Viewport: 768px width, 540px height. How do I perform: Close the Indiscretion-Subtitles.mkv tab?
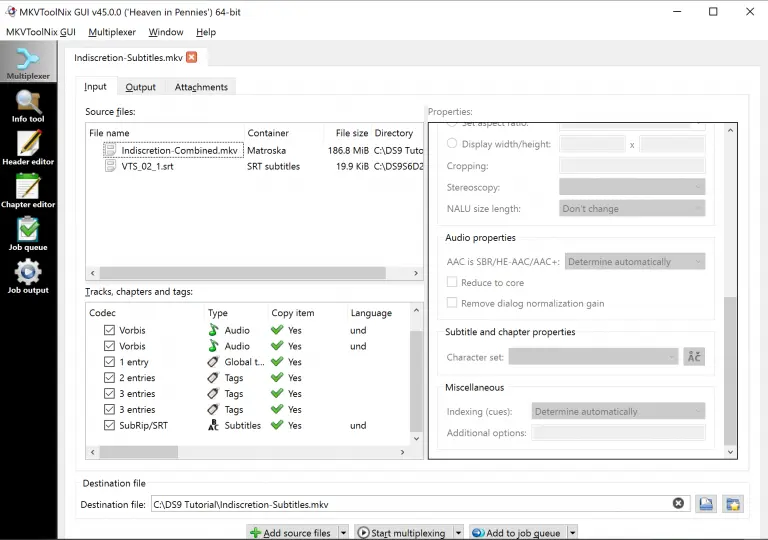point(192,57)
